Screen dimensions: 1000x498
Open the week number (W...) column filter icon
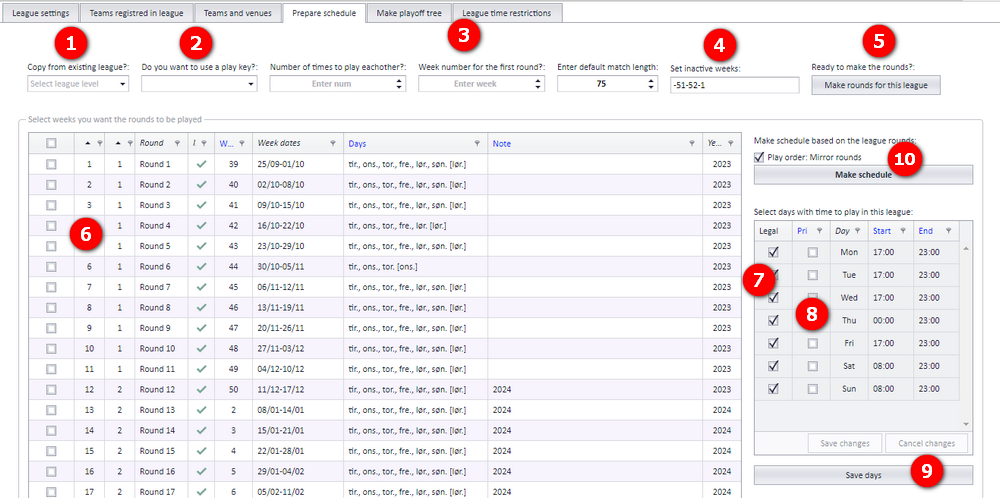pyautogui.click(x=242, y=143)
